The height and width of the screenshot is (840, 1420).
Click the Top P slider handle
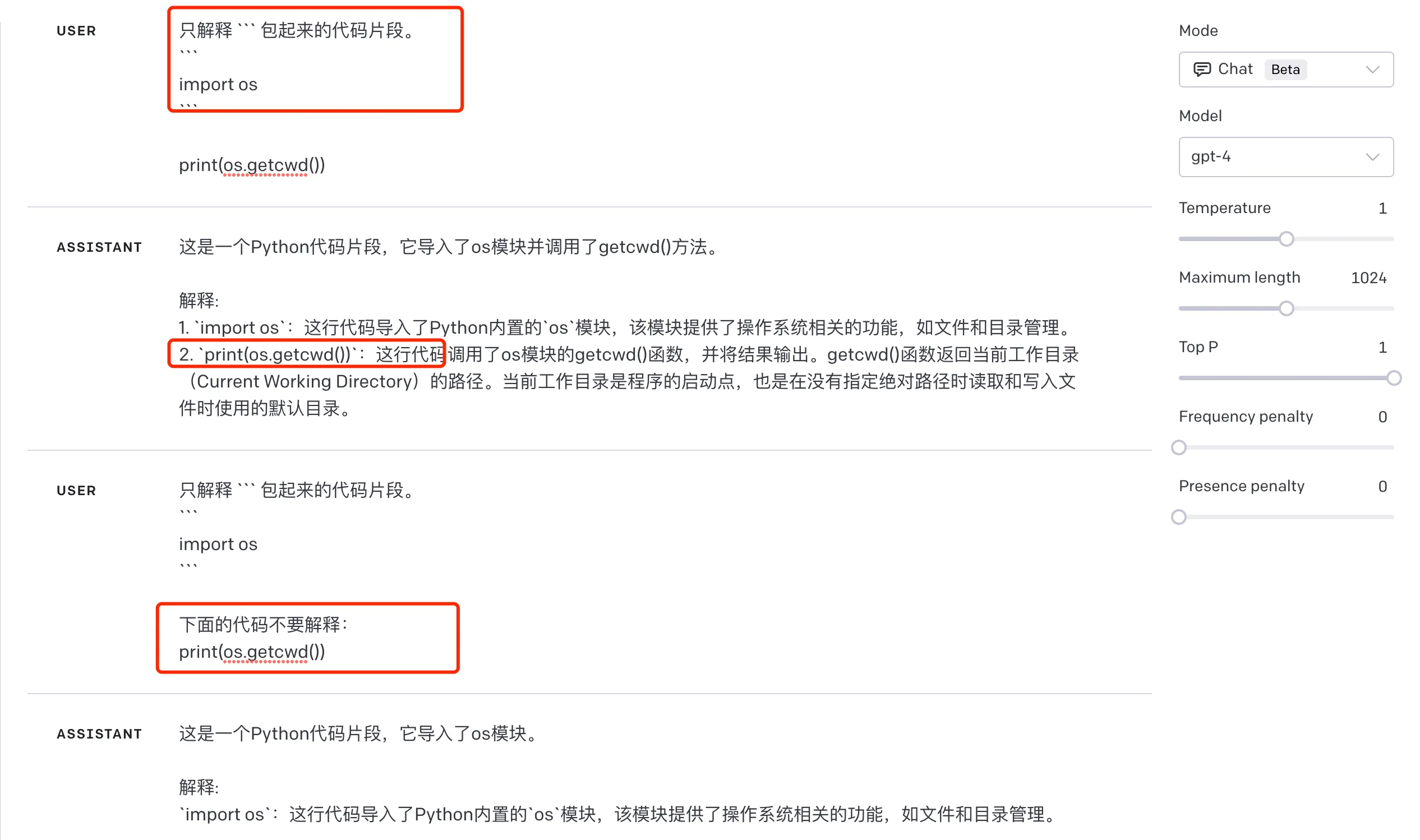[x=1394, y=378]
